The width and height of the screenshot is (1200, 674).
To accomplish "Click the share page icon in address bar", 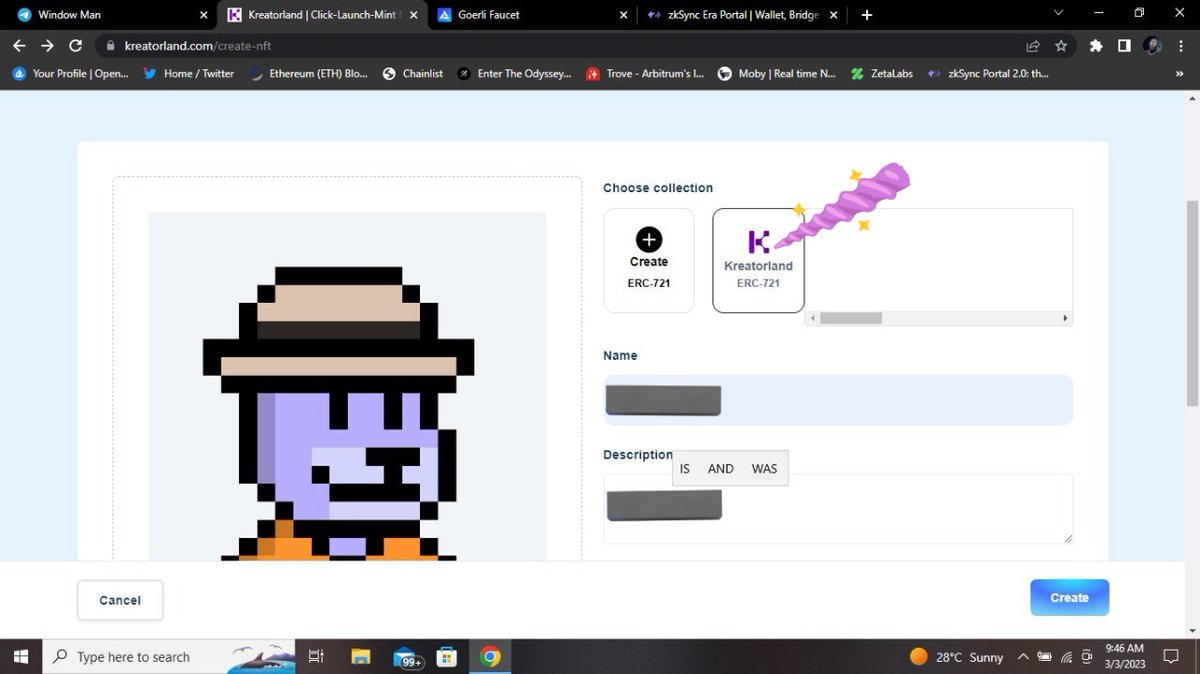I will click(1033, 46).
